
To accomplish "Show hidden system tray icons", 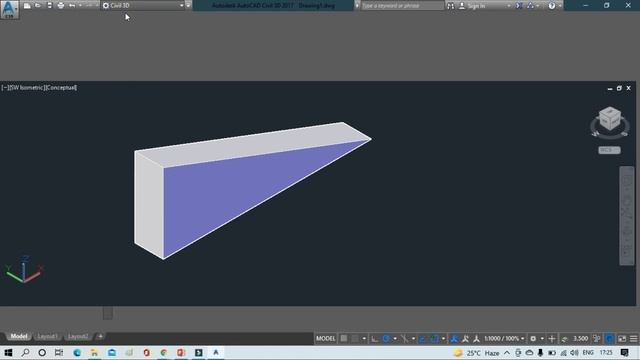I will pyautogui.click(x=507, y=353).
